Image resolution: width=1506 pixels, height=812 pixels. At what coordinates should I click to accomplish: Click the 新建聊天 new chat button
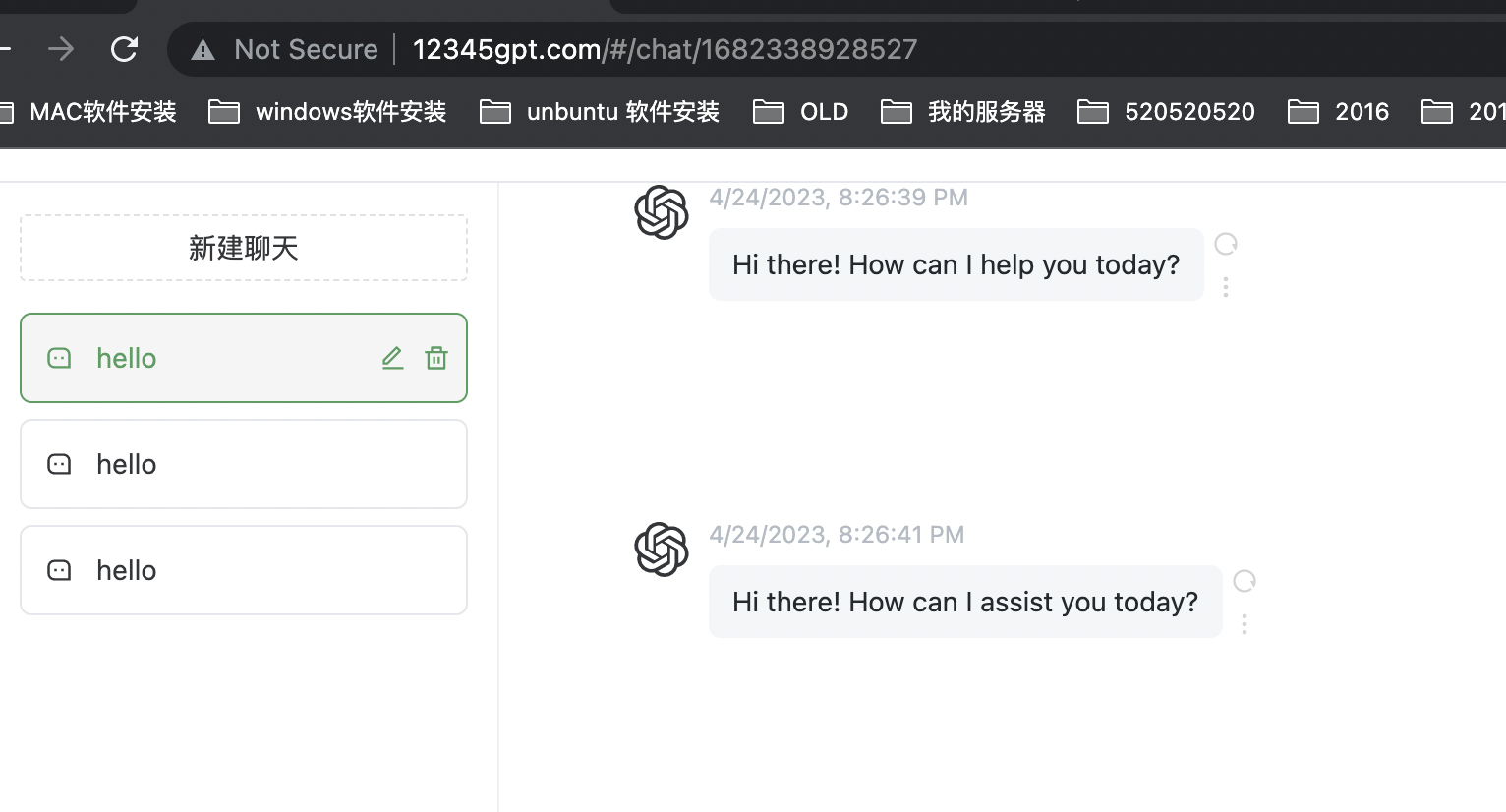pyautogui.click(x=244, y=248)
